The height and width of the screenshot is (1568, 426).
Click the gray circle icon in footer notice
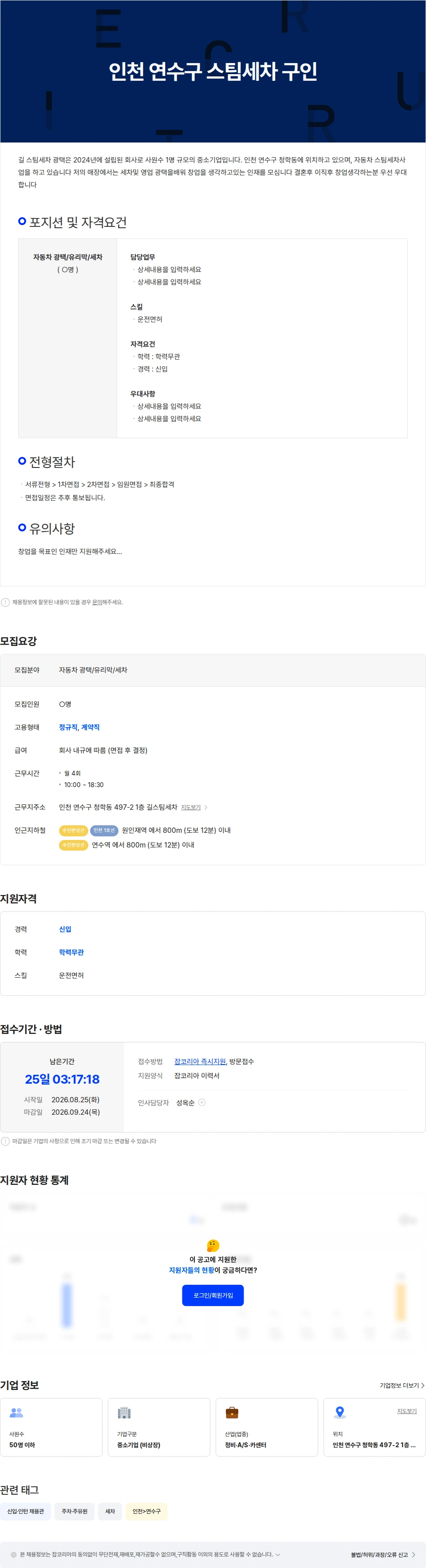(x=13, y=1555)
